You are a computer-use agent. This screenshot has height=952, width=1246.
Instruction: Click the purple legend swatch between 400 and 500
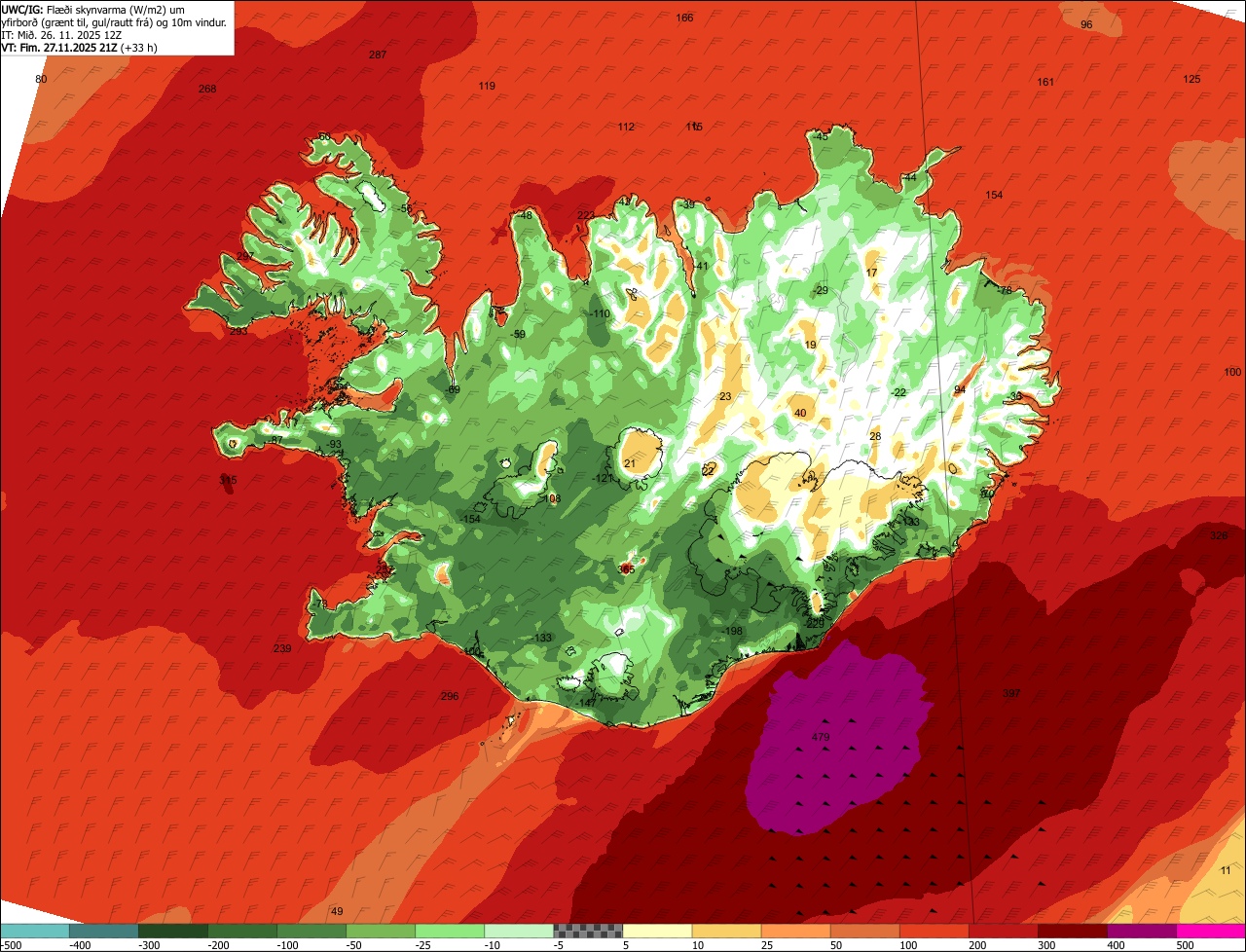pyautogui.click(x=1141, y=931)
